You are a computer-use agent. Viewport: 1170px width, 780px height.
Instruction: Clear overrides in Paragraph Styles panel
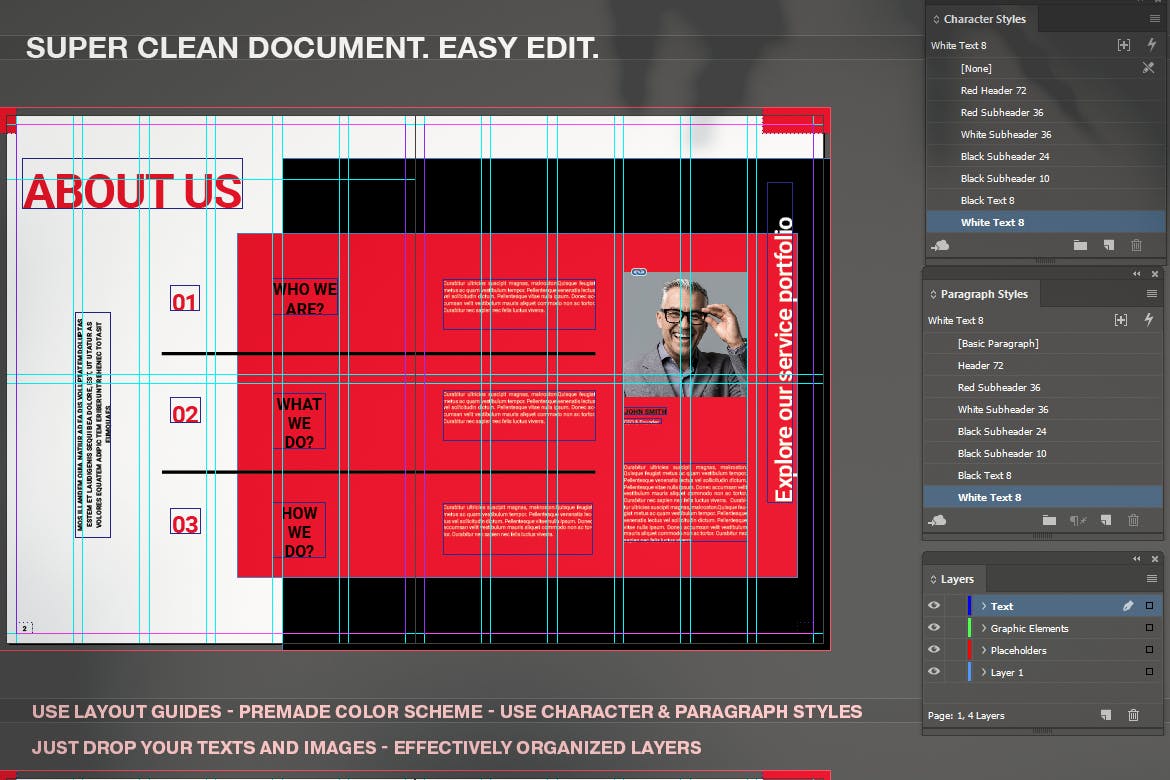(x=1078, y=520)
